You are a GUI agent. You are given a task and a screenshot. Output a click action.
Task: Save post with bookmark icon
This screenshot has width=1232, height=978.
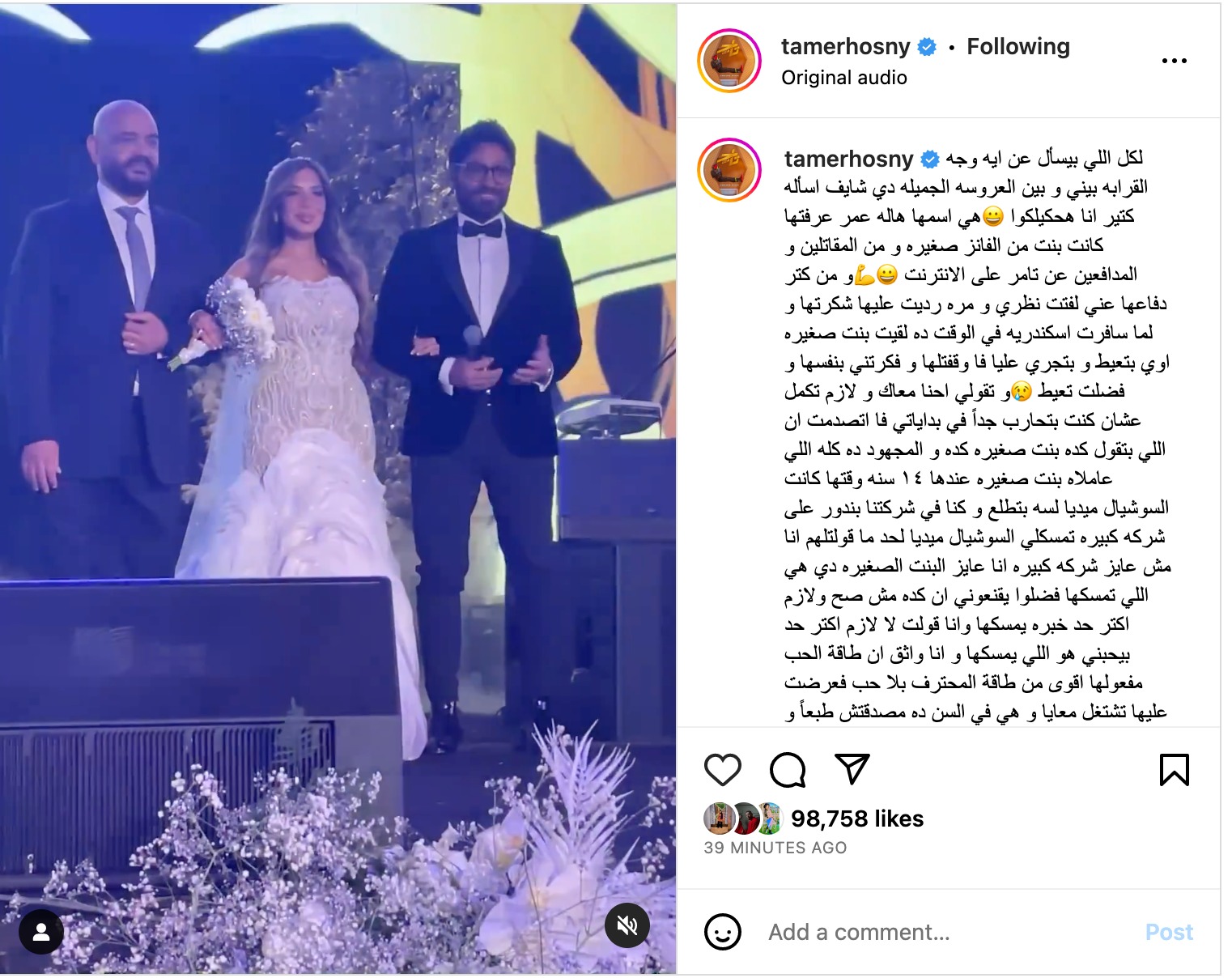(1174, 770)
